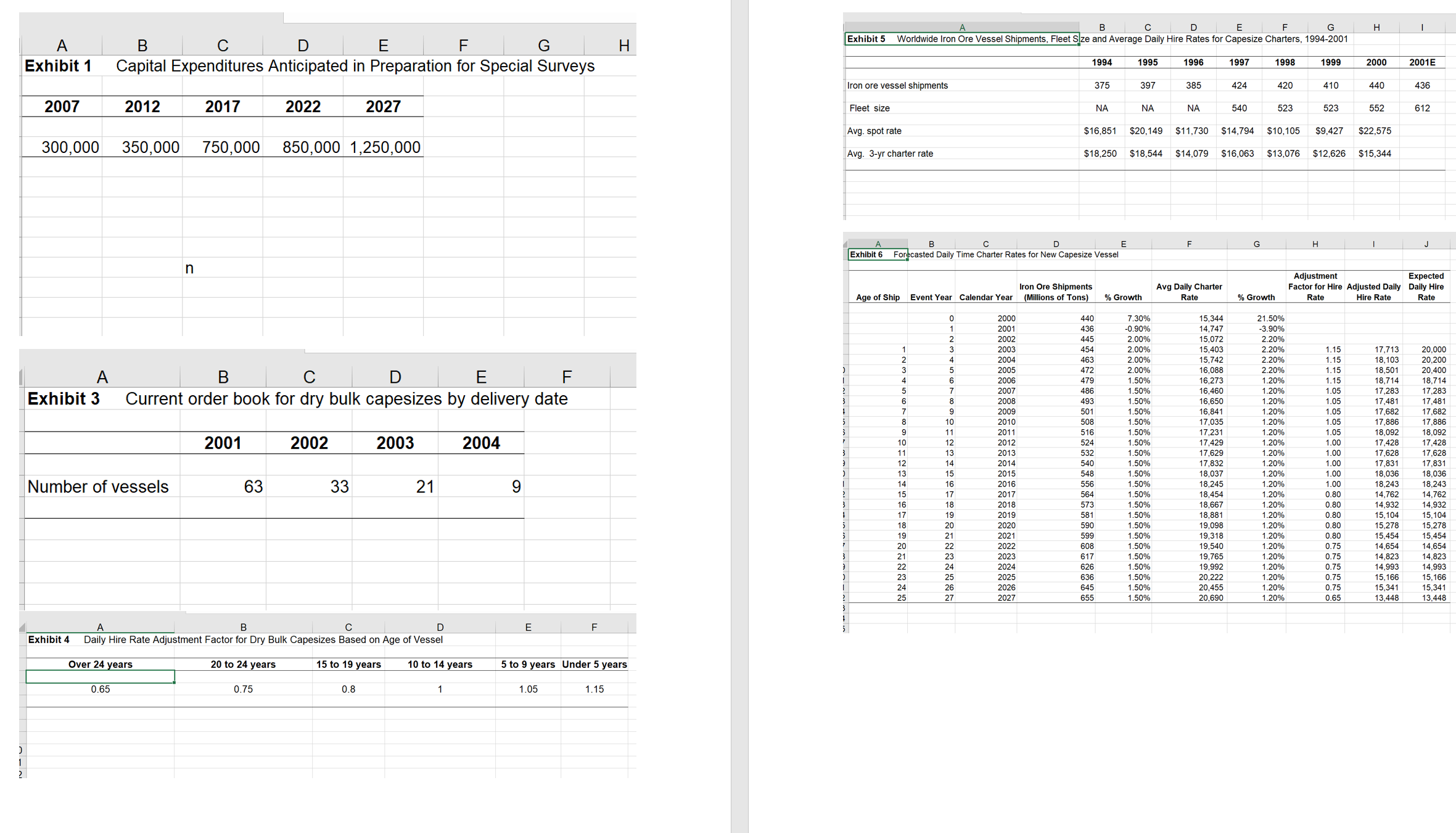The image size is (1456, 833).
Task: Click the 1.15 factor under Under 5 years
Action: (594, 689)
